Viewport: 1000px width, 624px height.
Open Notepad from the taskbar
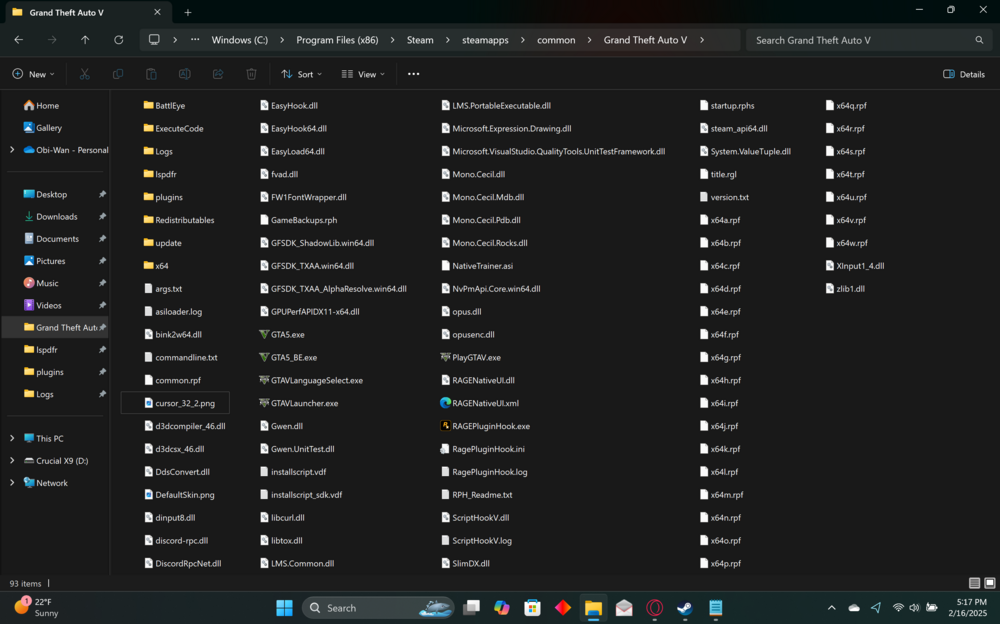(716, 607)
